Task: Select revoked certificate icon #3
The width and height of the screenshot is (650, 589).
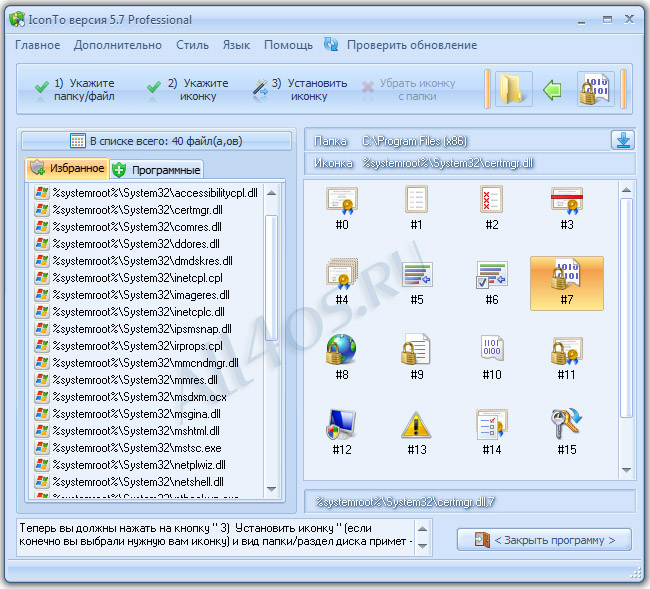Action: (x=567, y=208)
